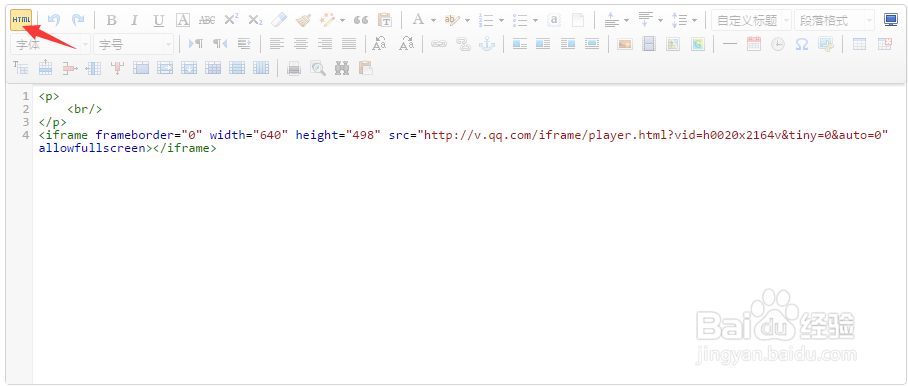The image size is (908, 386).
Task: Open the highlight color dropdown arrow
Action: (467, 21)
